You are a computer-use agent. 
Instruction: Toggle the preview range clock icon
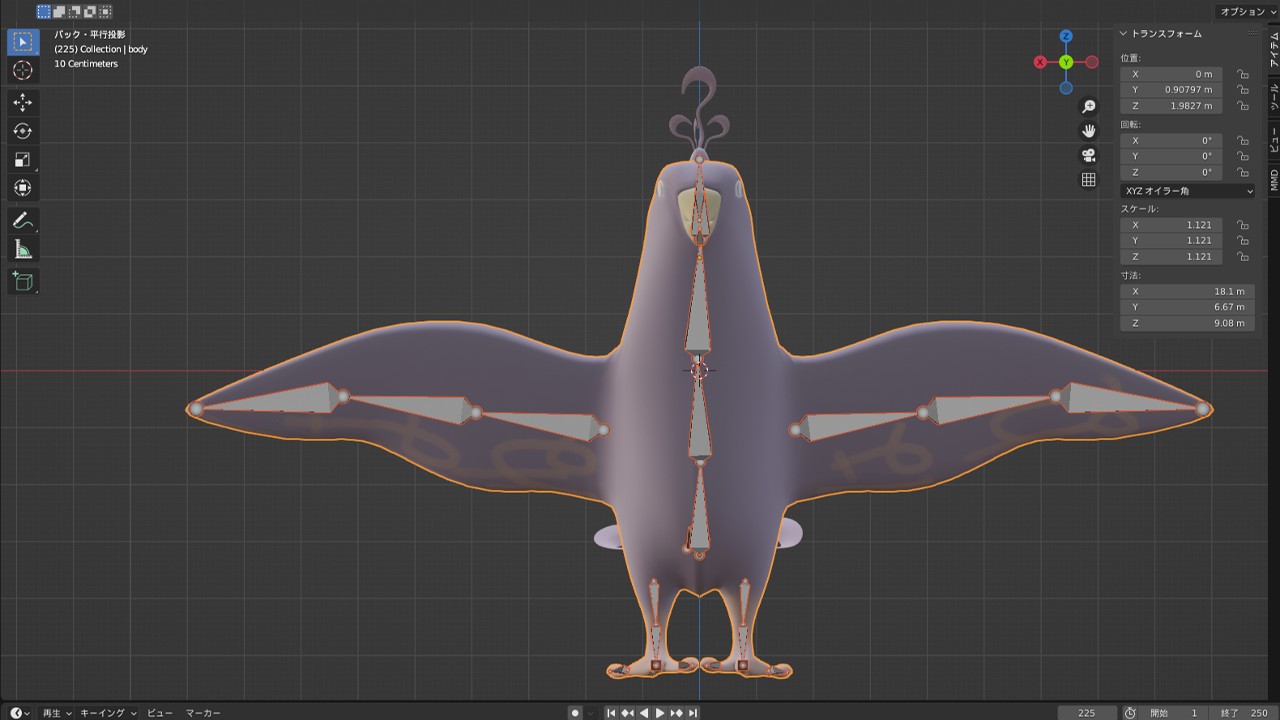1130,713
